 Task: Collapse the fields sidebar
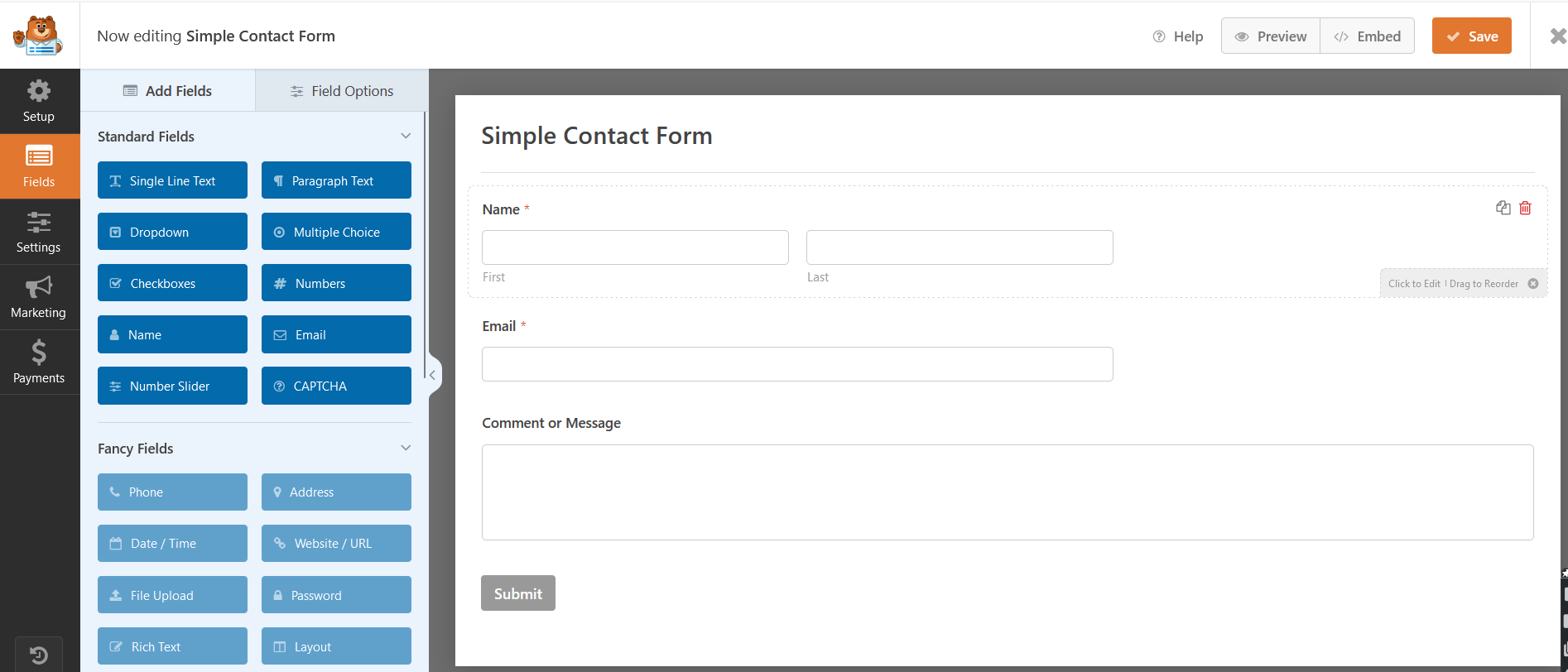pyautogui.click(x=433, y=374)
